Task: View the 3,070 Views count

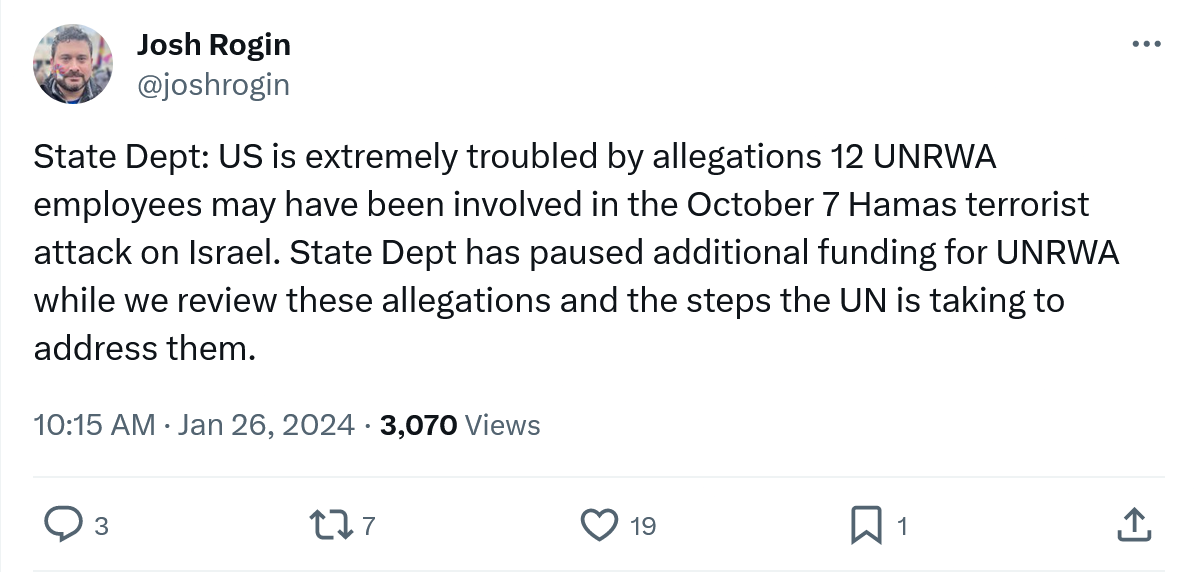Action: 460,425
